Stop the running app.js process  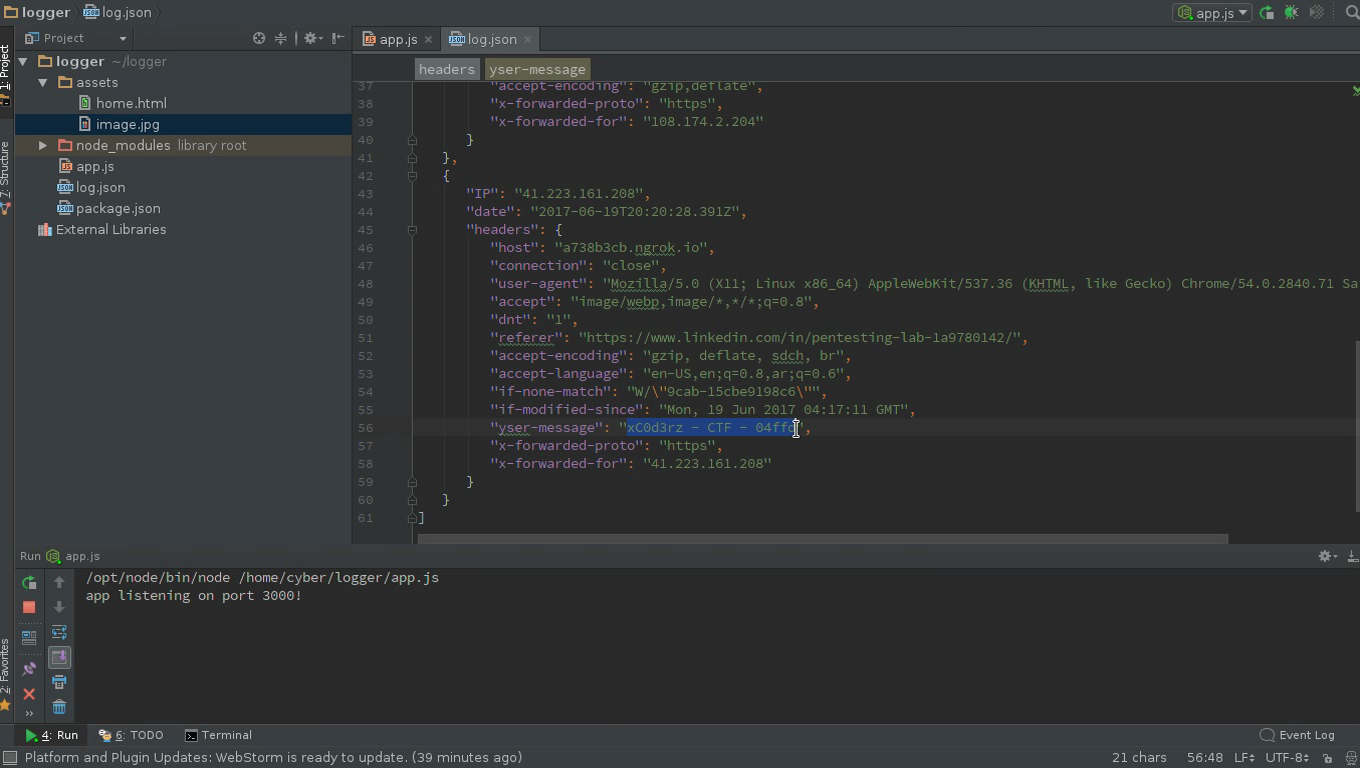(29, 607)
